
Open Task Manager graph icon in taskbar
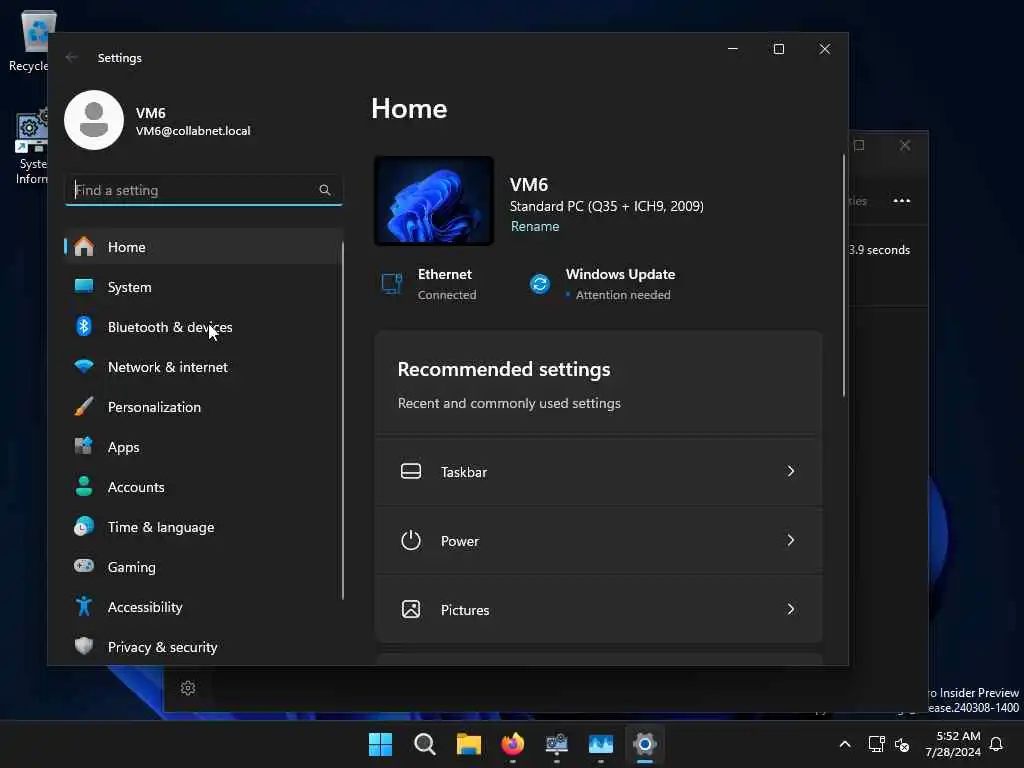[x=601, y=744]
